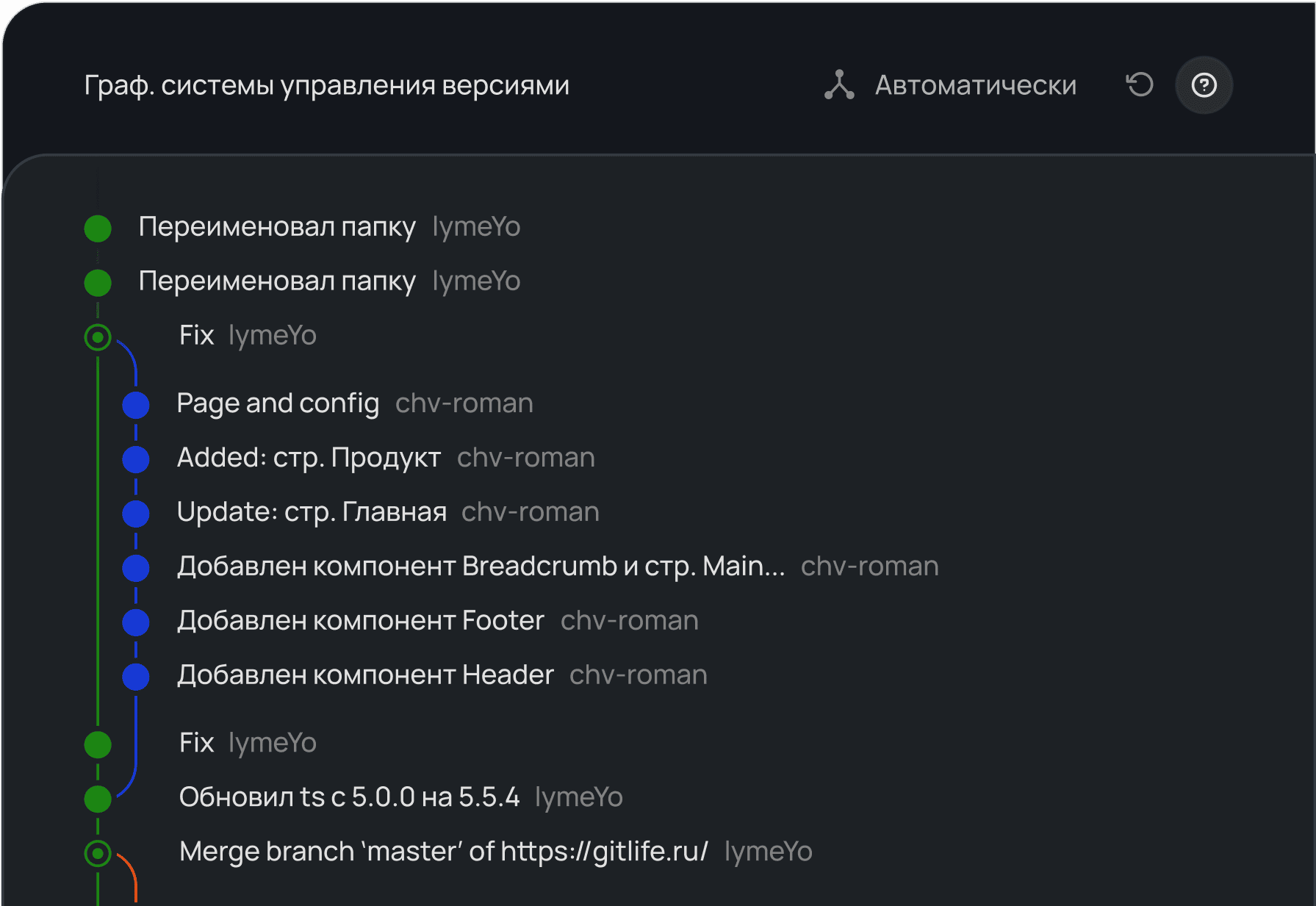Click the topmost green commit node
This screenshot has width=1316, height=906.
(x=98, y=229)
